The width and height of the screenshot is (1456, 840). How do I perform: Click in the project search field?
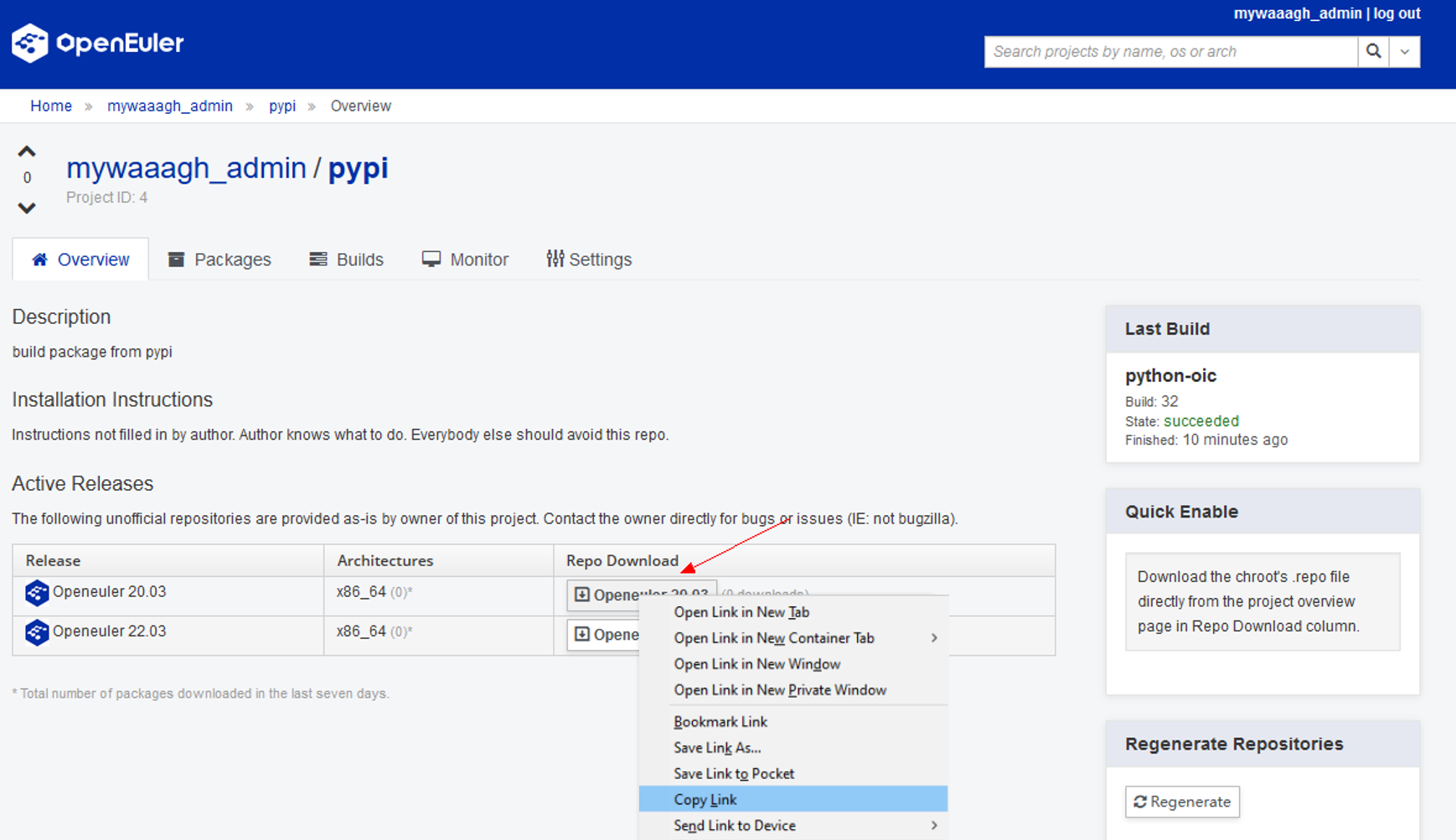pyautogui.click(x=1169, y=51)
